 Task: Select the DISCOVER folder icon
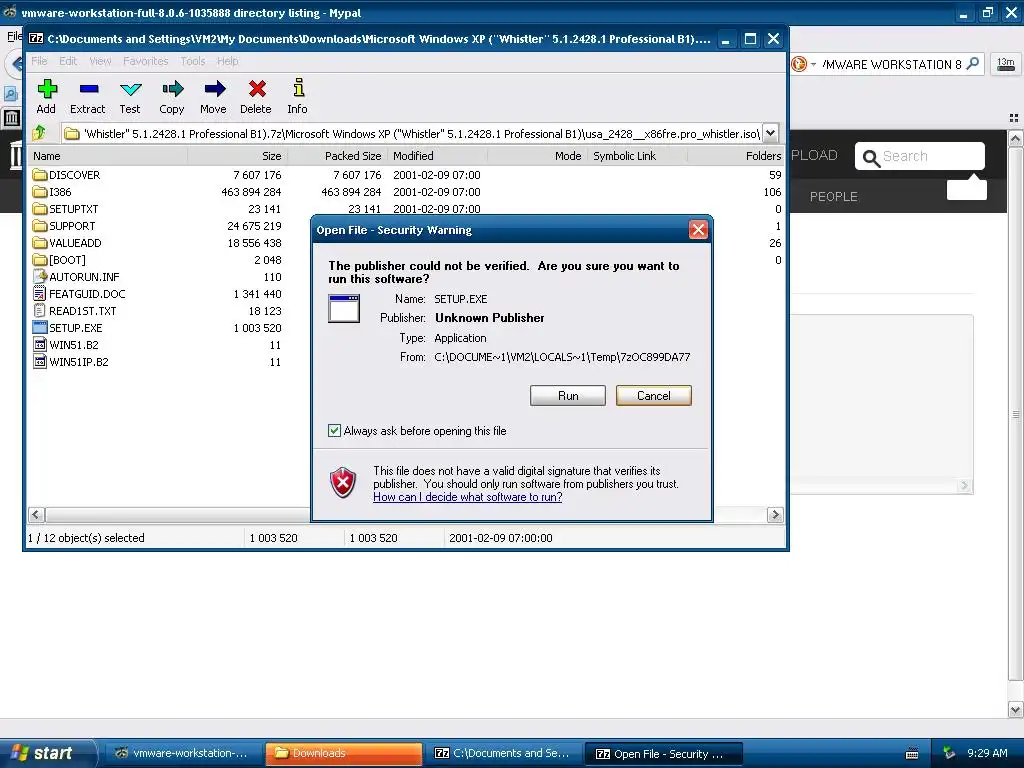click(40, 175)
